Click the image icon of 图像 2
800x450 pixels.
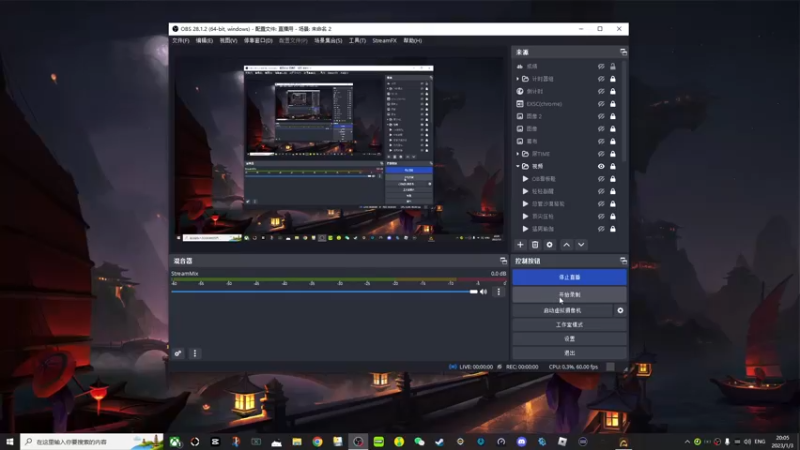(x=520, y=116)
